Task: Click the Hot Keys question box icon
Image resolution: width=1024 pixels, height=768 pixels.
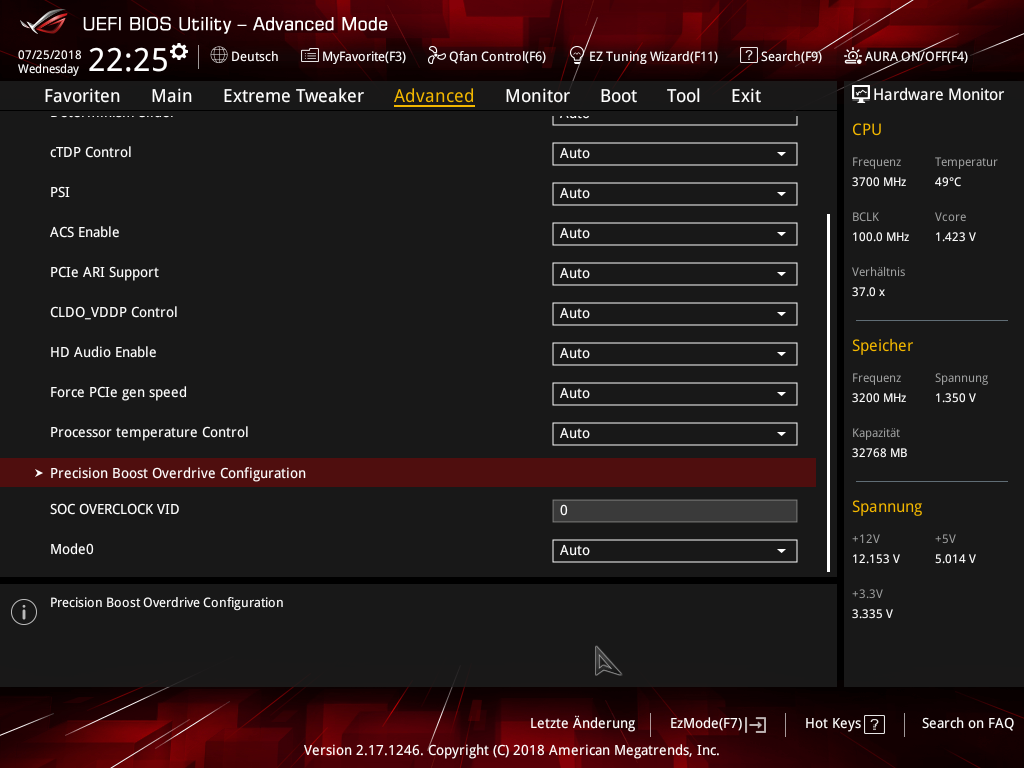Action: tap(874, 724)
